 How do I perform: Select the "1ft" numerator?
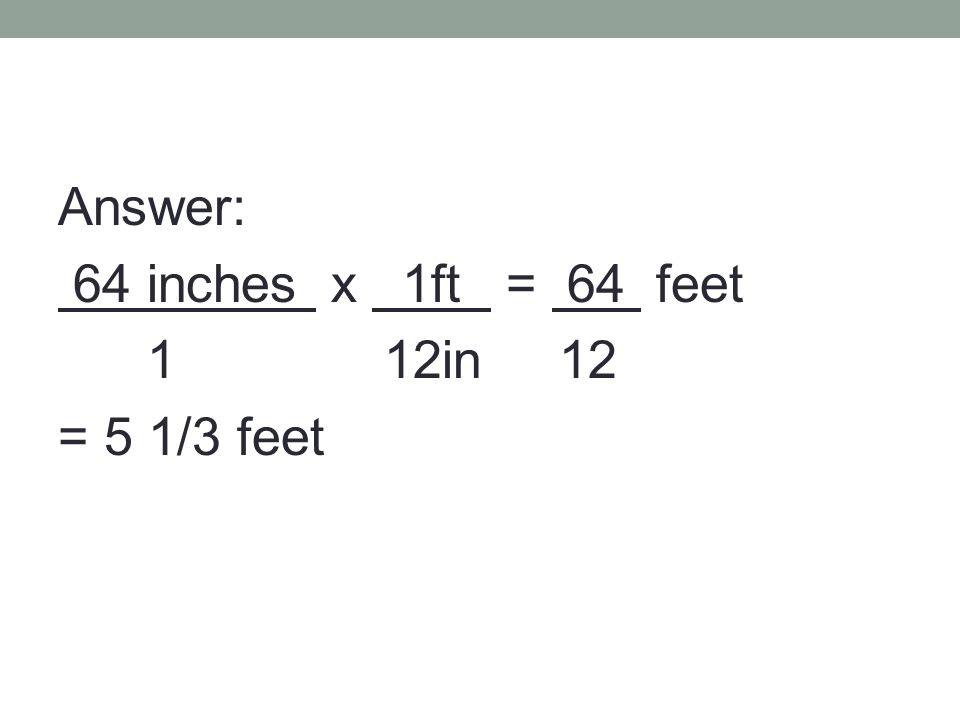(x=432, y=283)
